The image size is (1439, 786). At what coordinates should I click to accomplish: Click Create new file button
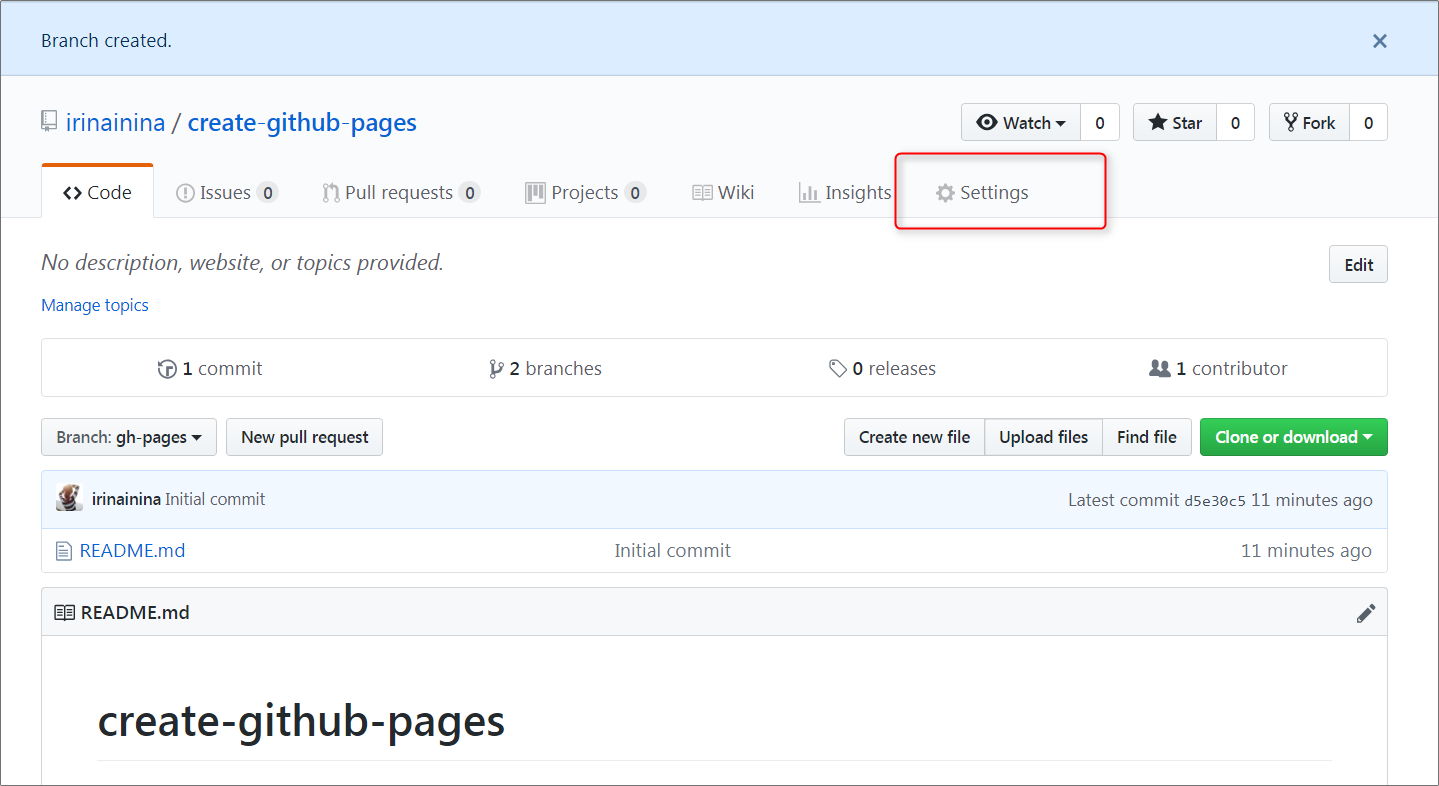point(915,437)
